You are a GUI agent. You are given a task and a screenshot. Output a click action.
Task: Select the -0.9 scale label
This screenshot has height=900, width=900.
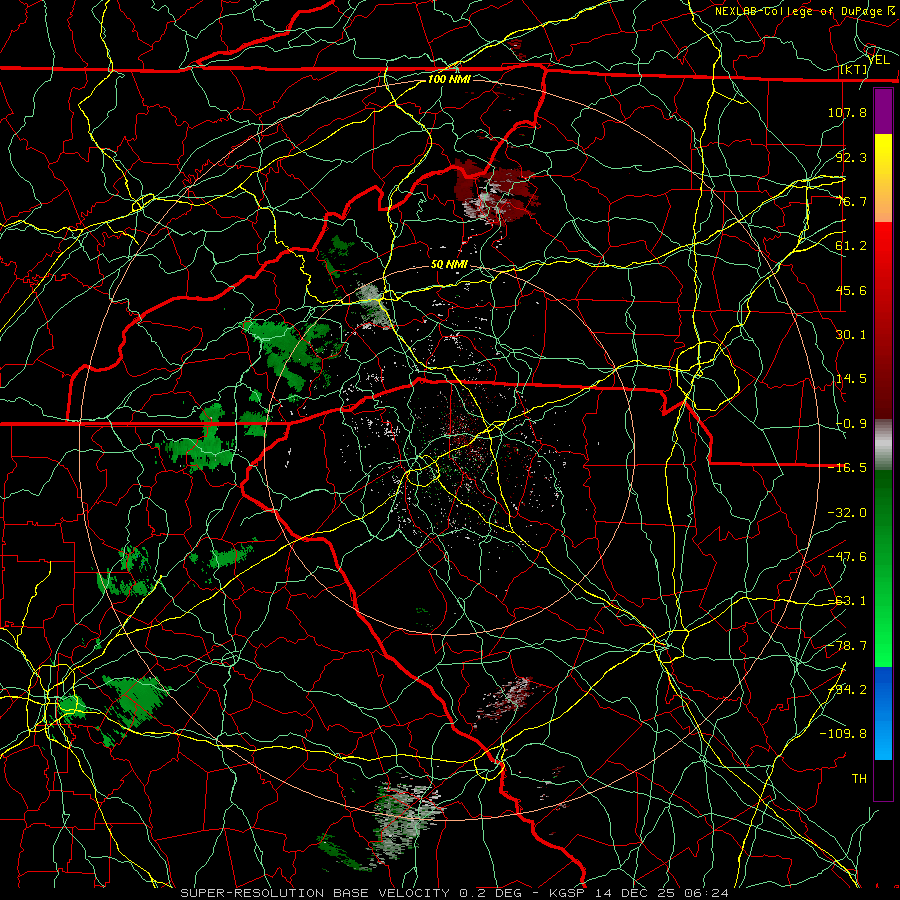click(x=851, y=424)
